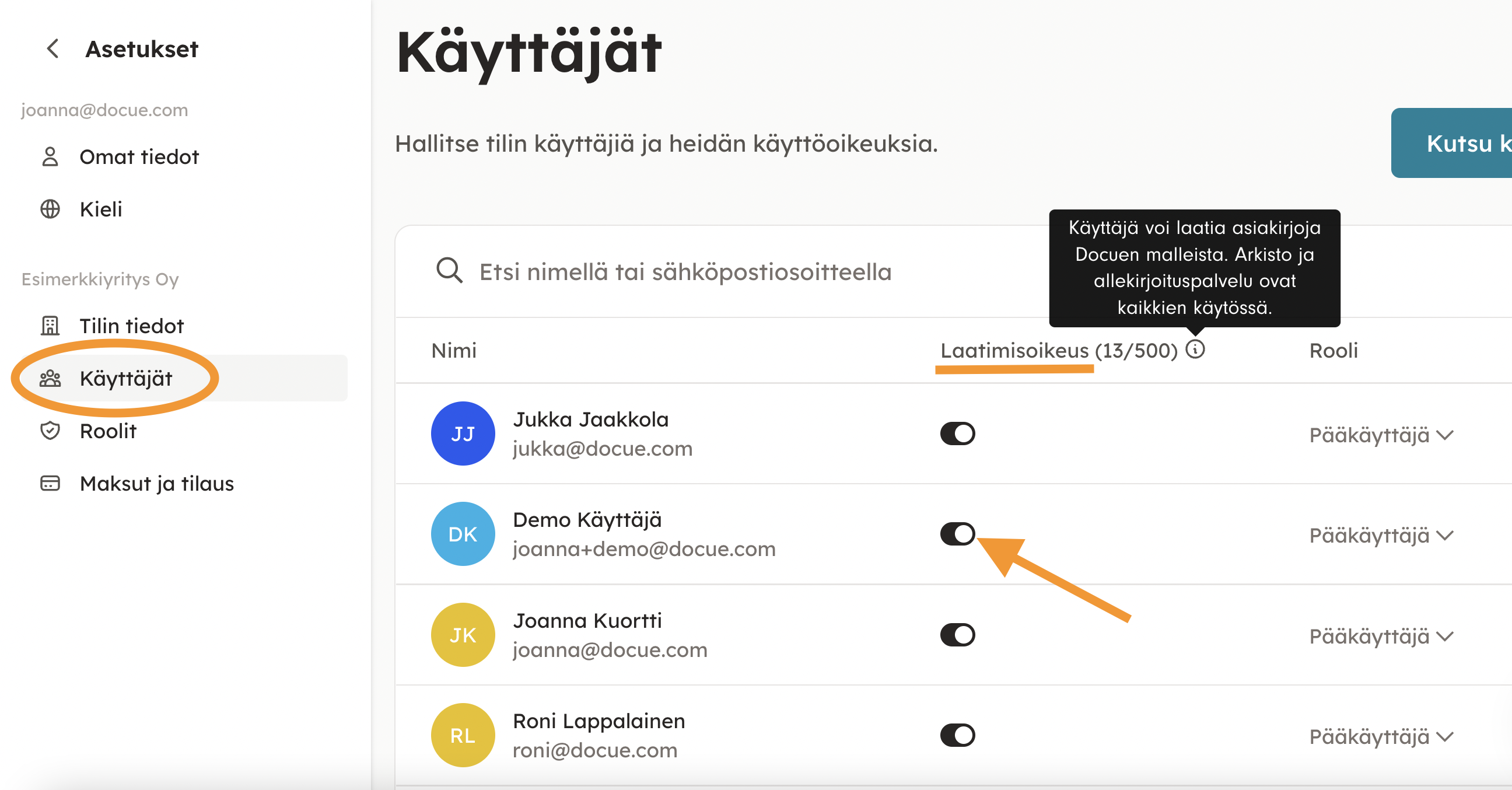This screenshot has height=790, width=1512.
Task: Open Omat tiedot page
Action: pyautogui.click(x=138, y=157)
